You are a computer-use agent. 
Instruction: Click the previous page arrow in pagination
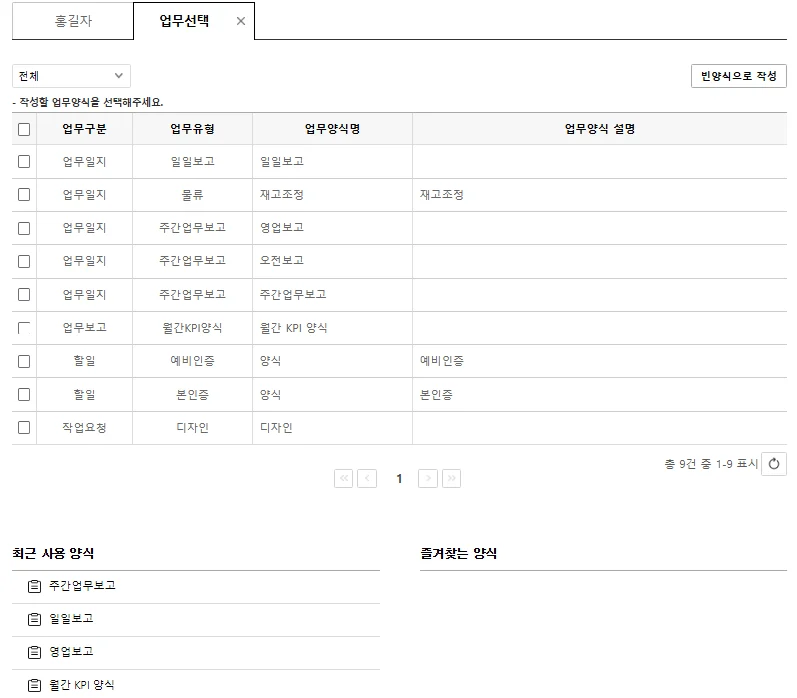click(367, 479)
